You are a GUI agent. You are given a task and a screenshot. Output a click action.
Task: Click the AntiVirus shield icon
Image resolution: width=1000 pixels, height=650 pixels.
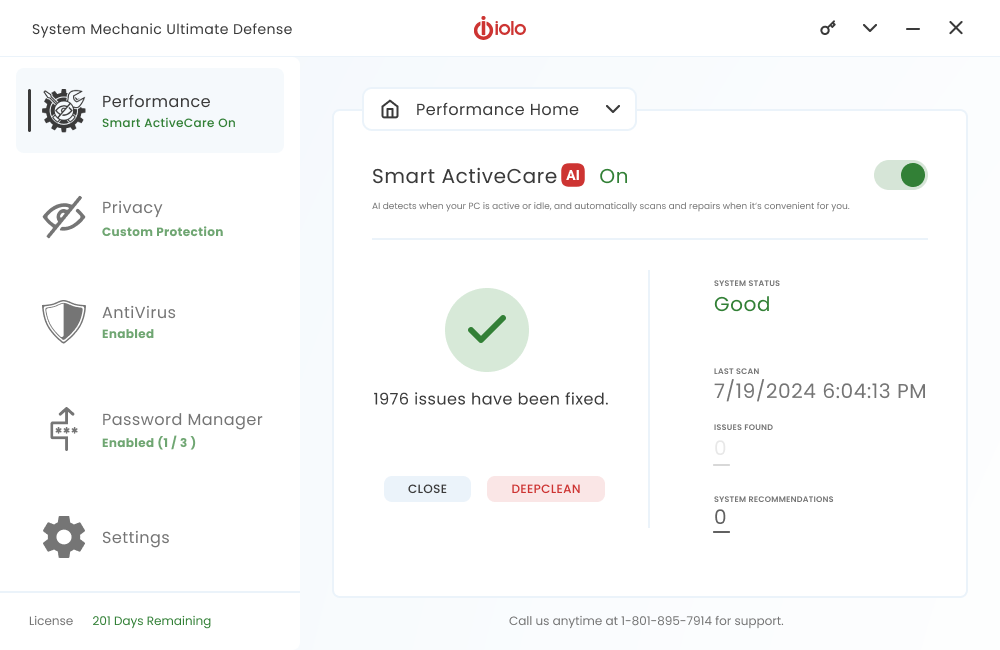pos(64,322)
